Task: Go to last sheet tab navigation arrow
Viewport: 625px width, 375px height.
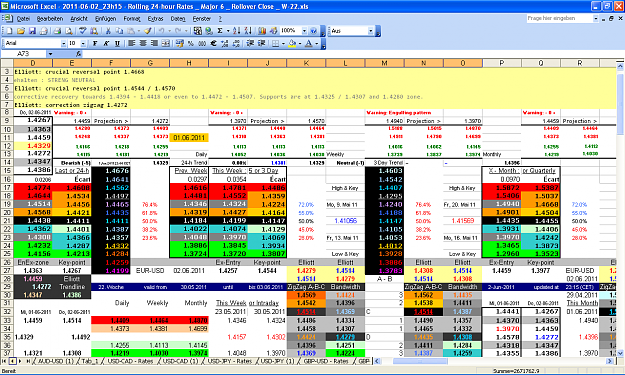Action: click(x=28, y=361)
